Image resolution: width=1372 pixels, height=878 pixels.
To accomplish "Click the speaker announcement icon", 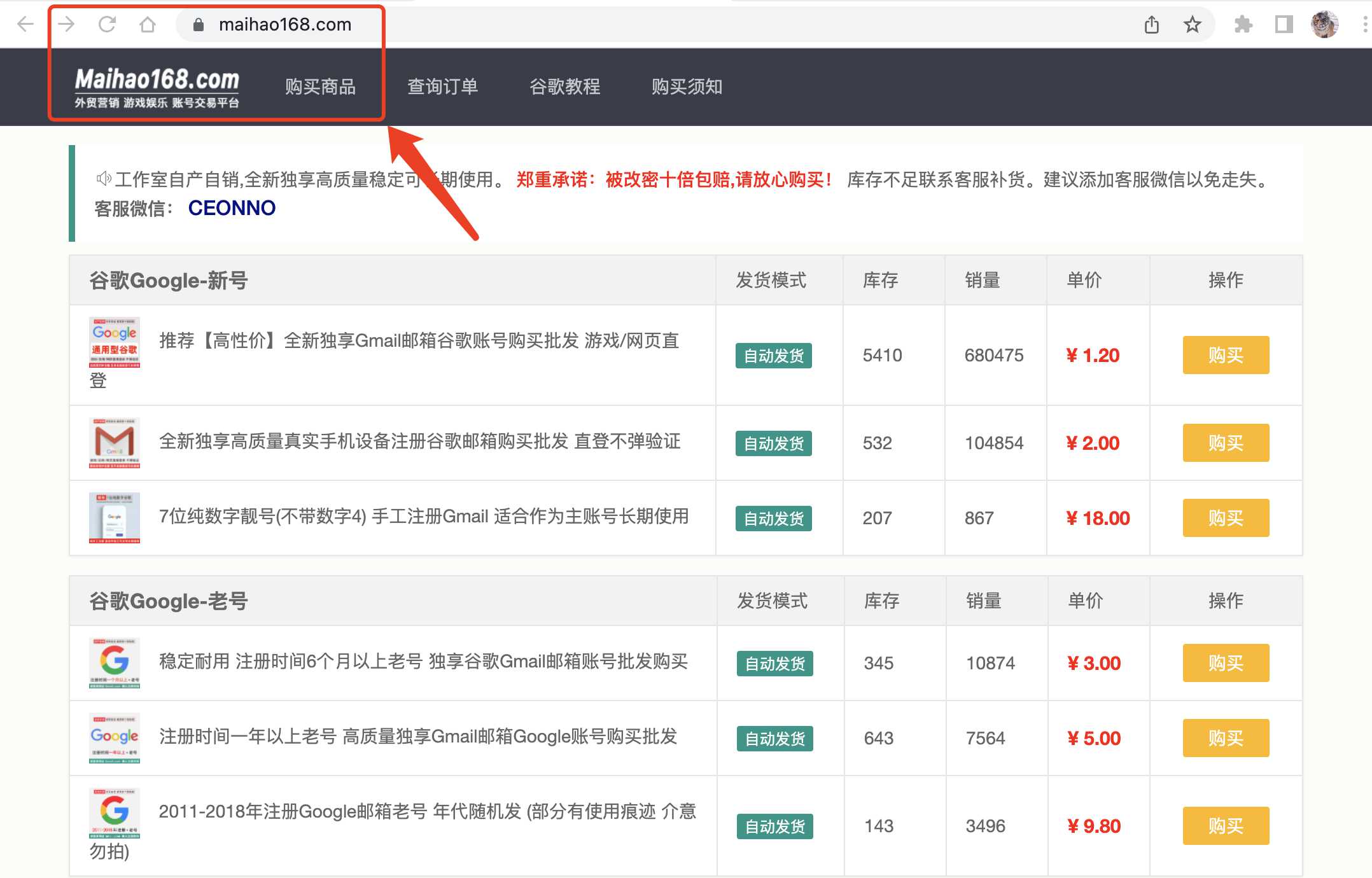I will (x=104, y=179).
